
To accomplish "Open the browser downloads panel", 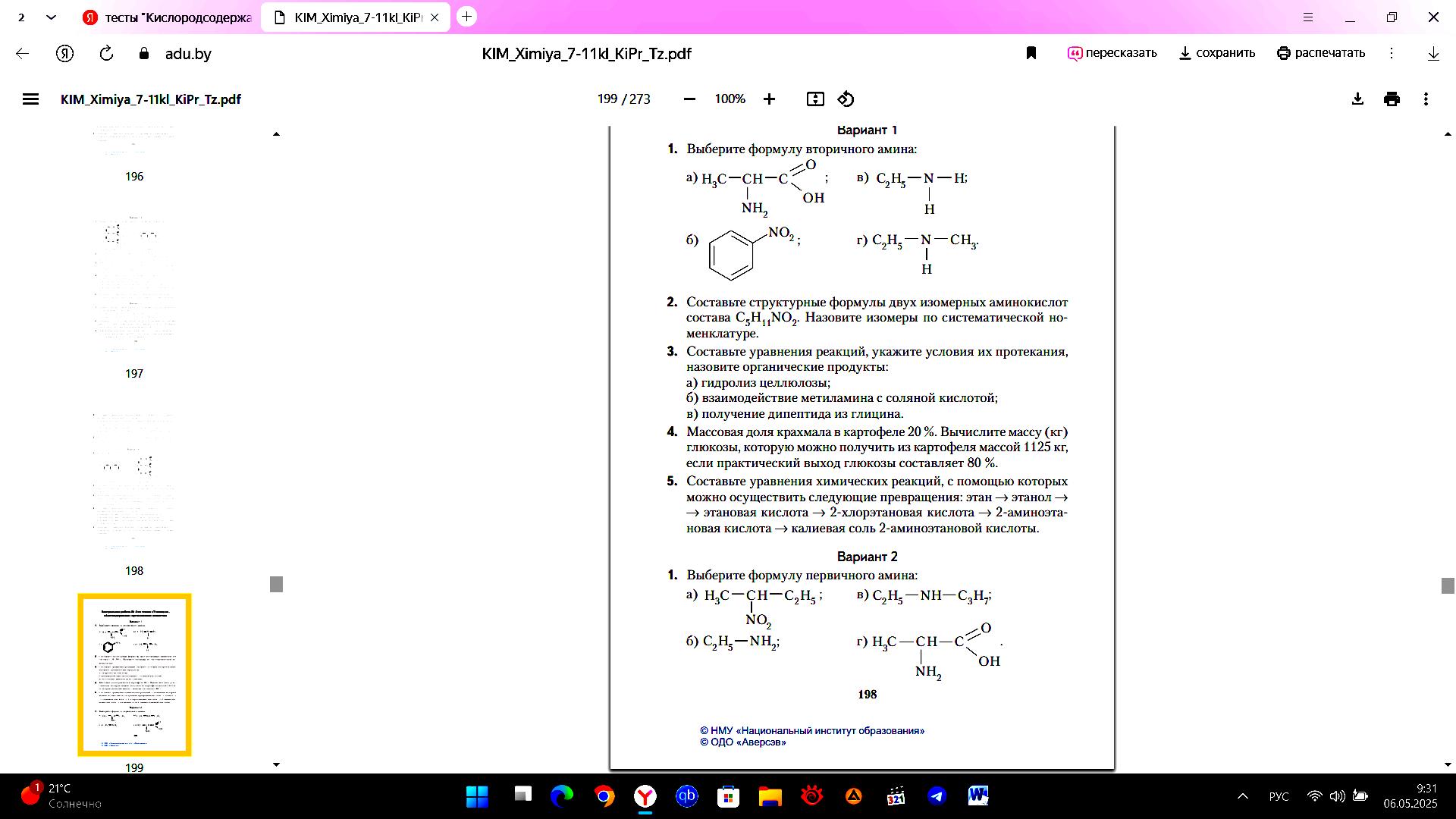I will (x=1433, y=54).
